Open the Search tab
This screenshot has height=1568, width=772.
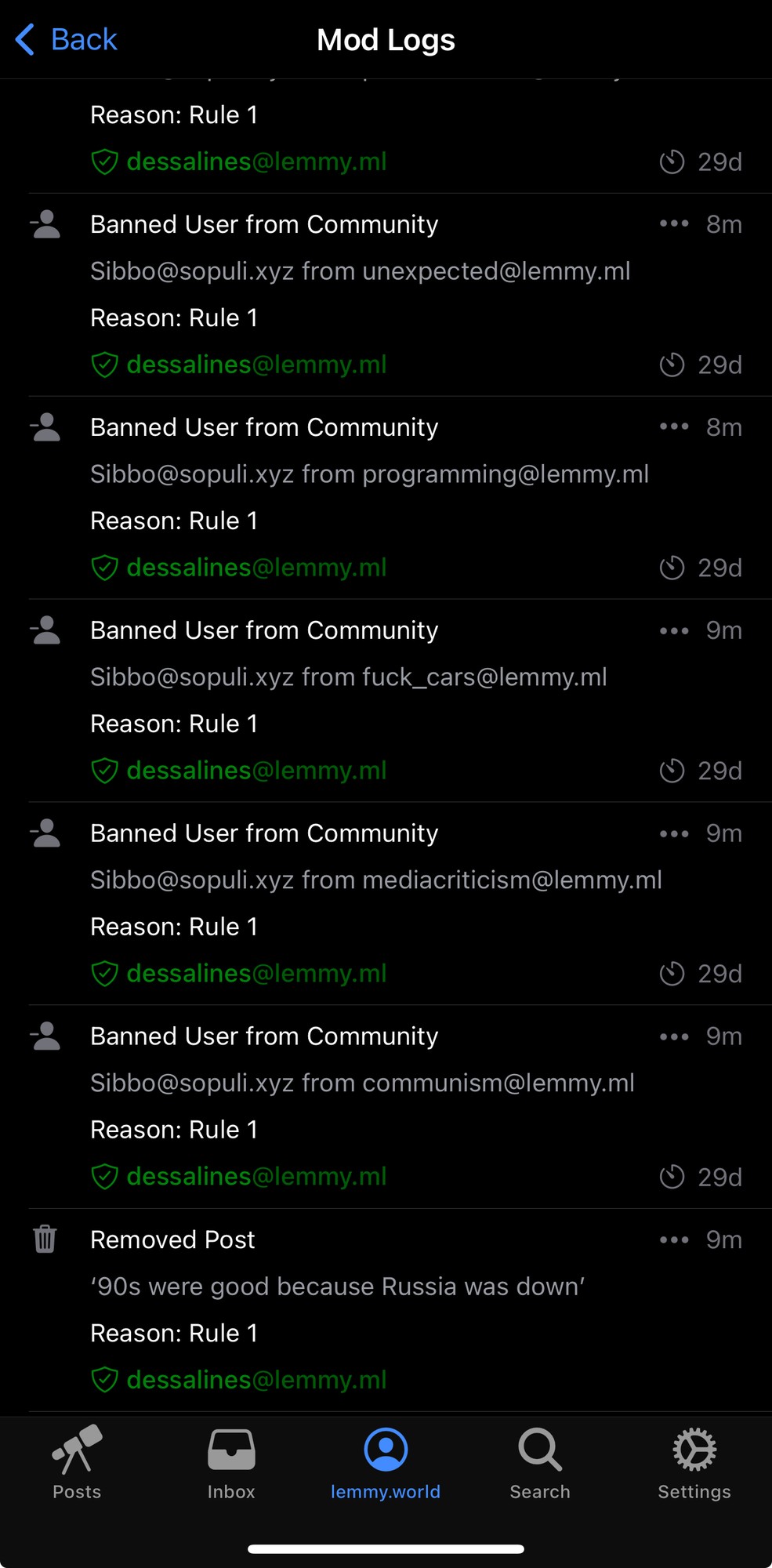(540, 1462)
